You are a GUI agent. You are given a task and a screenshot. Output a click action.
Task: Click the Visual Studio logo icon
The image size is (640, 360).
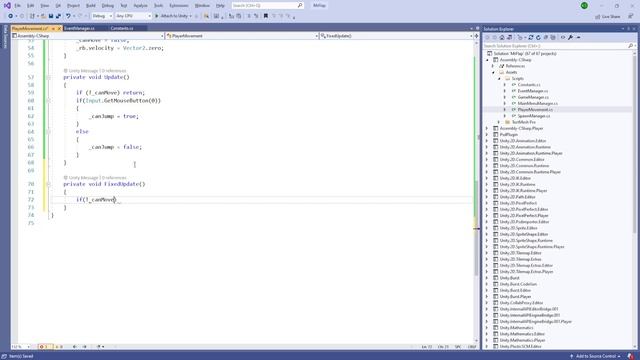[7, 5]
